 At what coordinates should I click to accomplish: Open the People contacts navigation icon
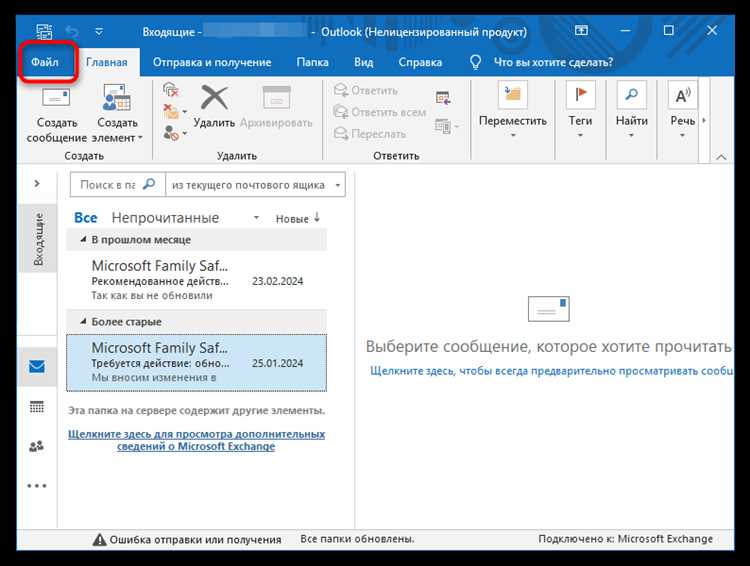click(37, 446)
